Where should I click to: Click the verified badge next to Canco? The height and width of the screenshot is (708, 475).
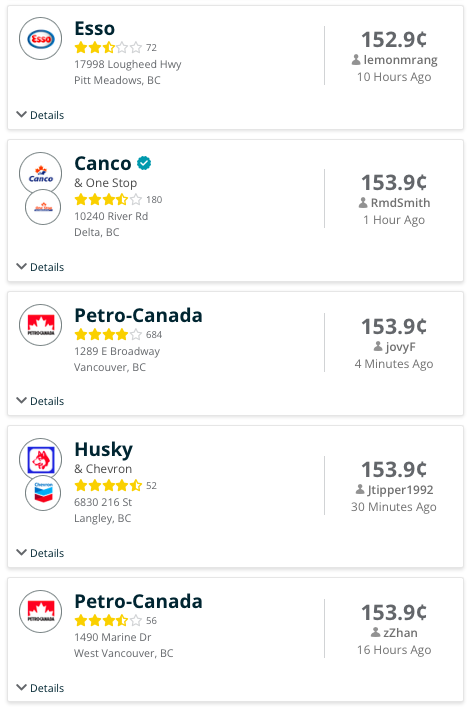pos(144,163)
